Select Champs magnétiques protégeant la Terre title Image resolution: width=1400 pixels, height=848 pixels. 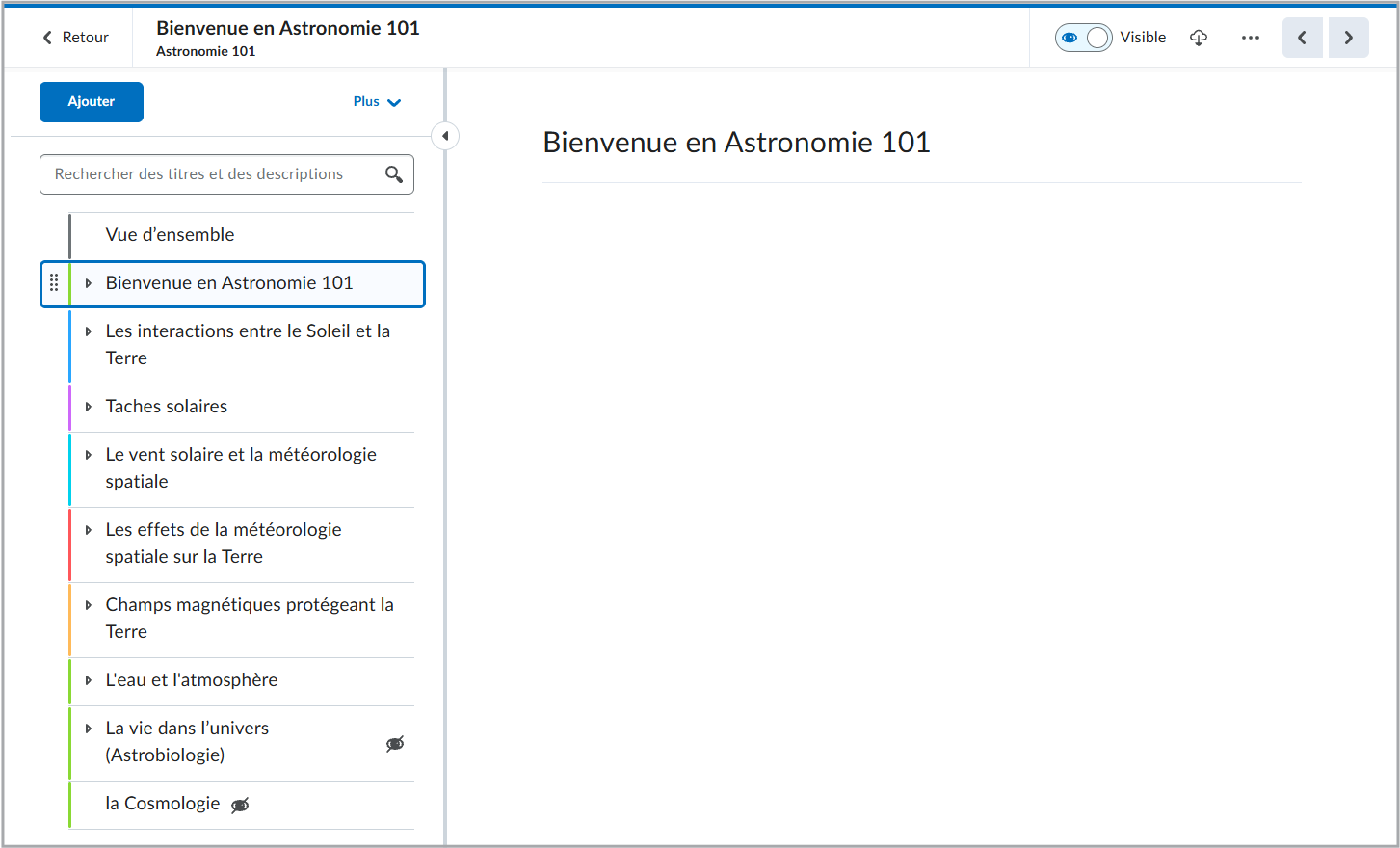click(250, 619)
